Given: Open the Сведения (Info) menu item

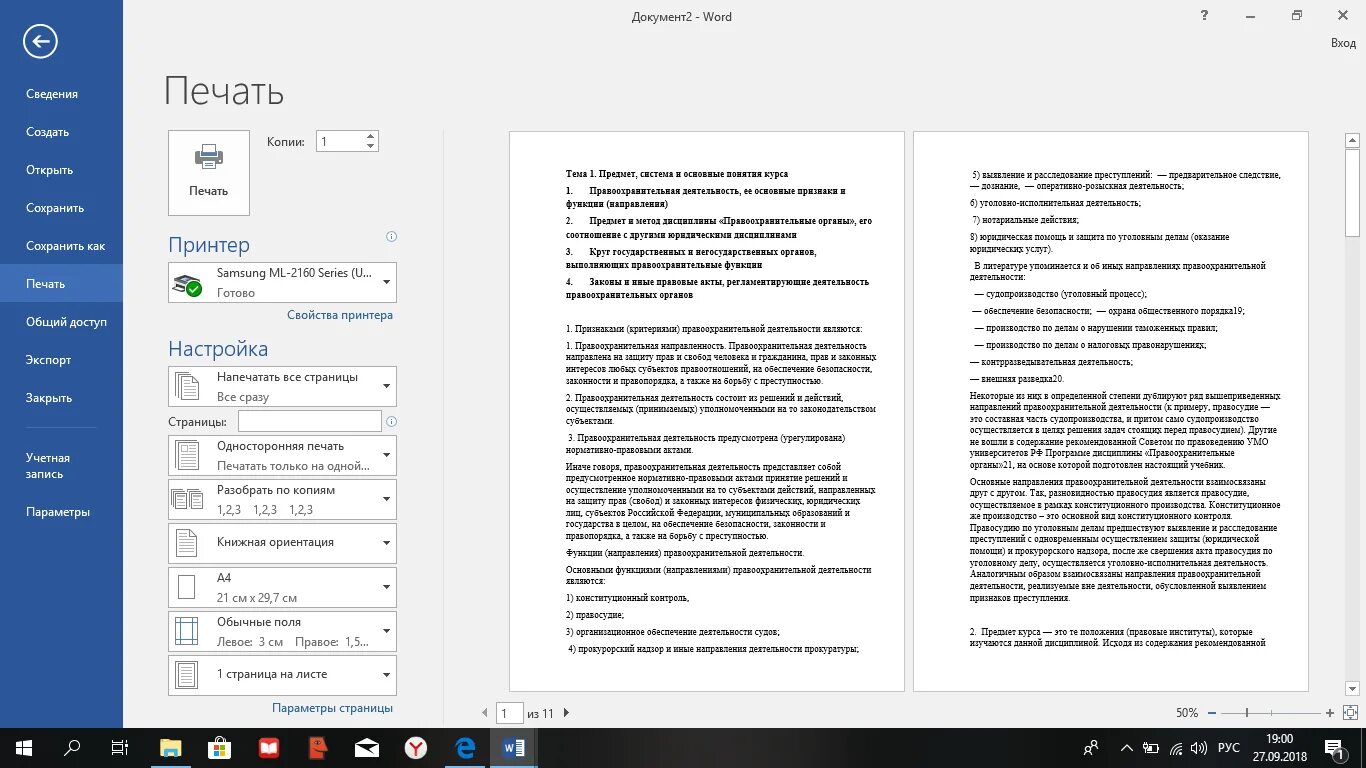Looking at the screenshot, I should click(x=62, y=94).
